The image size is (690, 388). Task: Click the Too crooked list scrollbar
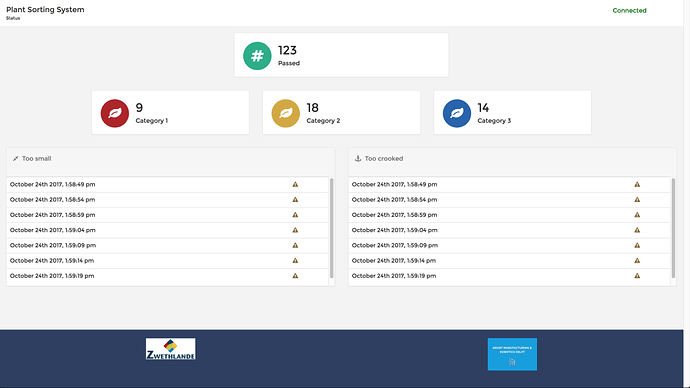[x=673, y=228]
